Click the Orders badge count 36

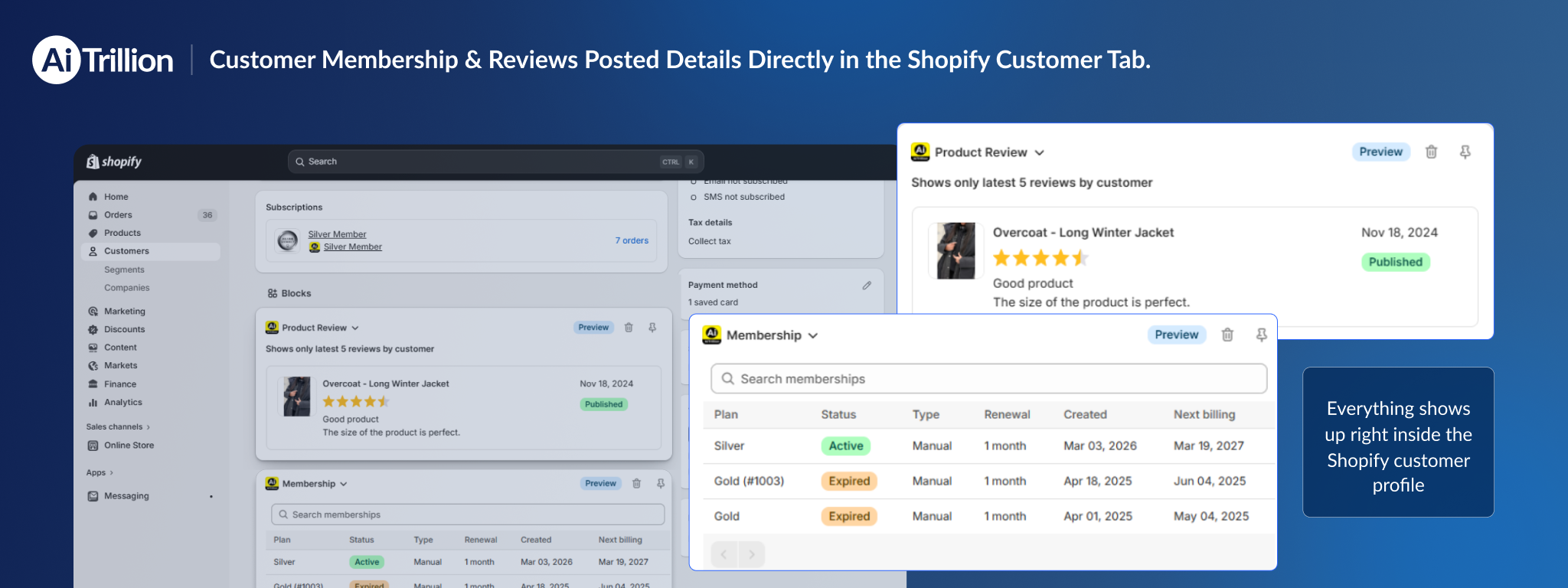pyautogui.click(x=207, y=215)
